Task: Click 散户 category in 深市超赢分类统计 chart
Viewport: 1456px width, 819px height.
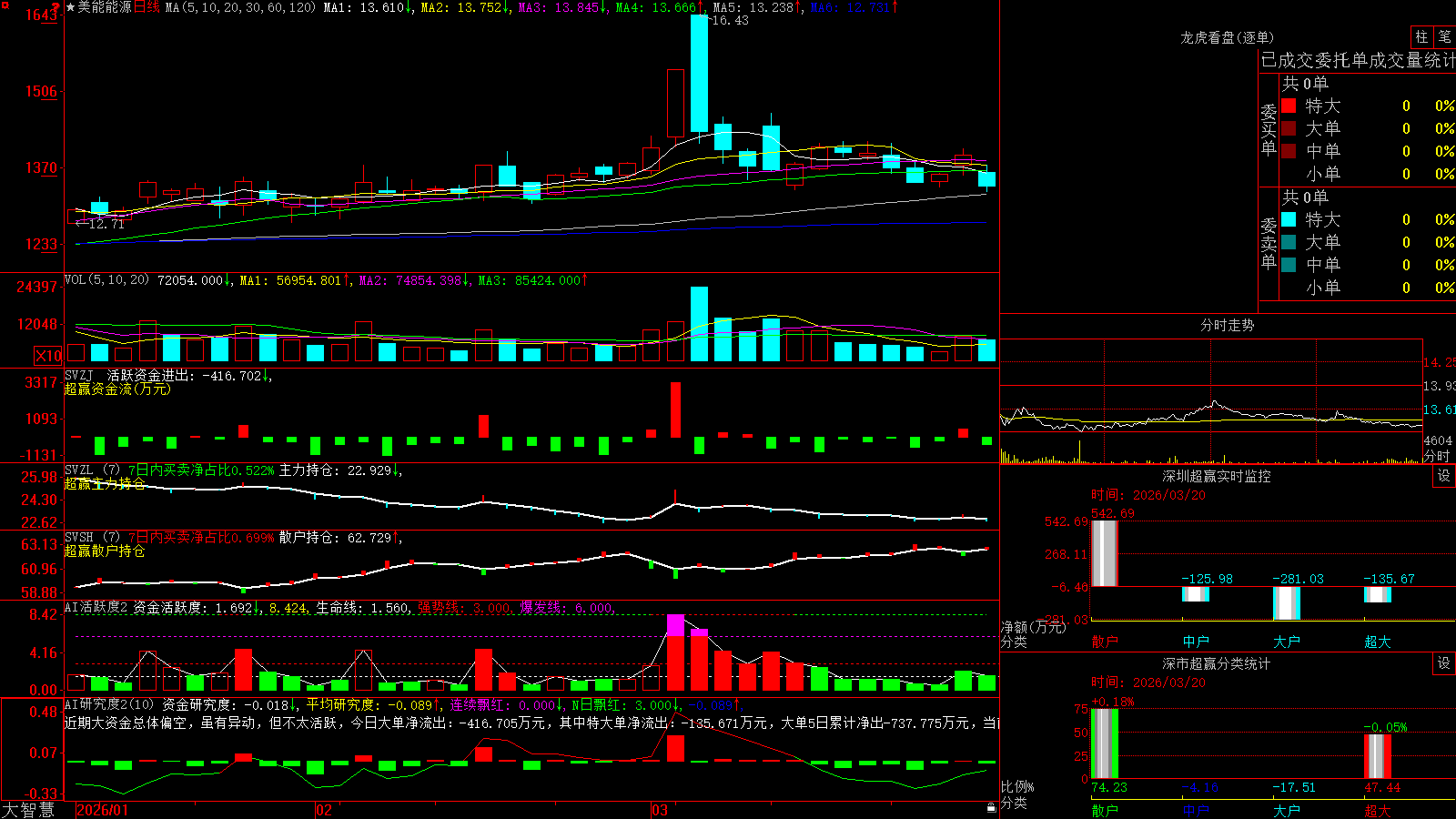Action: click(1105, 810)
